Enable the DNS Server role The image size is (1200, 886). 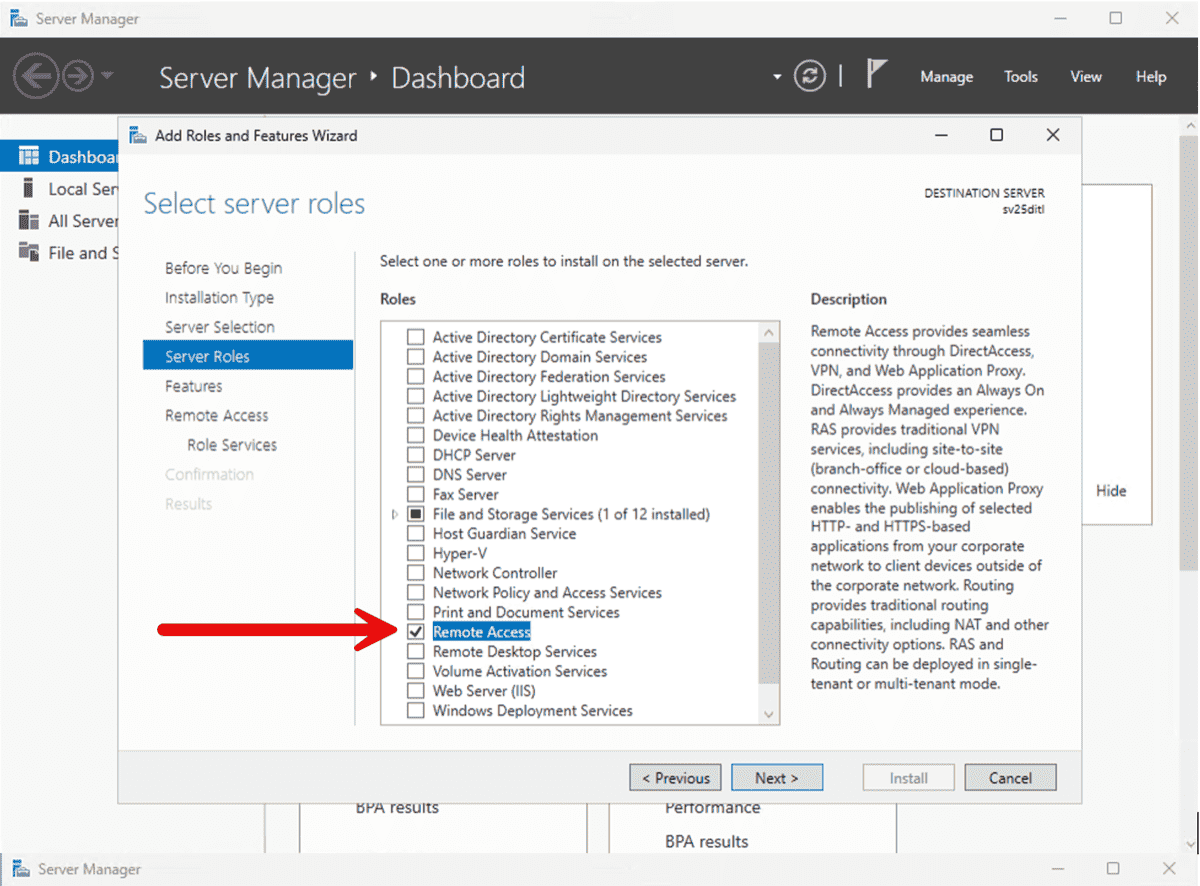pyautogui.click(x=416, y=475)
